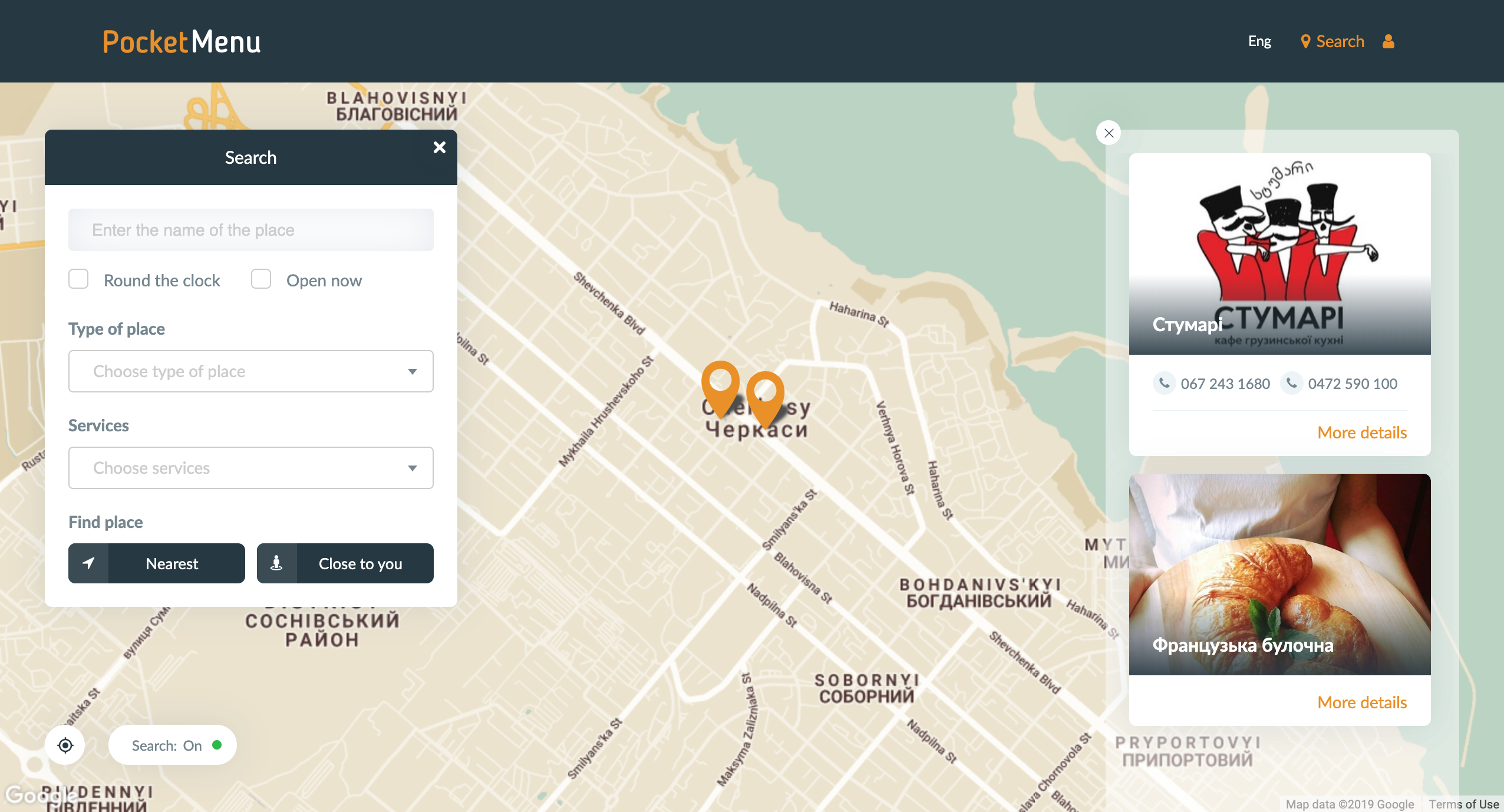
Task: Toggle the Search: On indicator
Action: (x=173, y=745)
